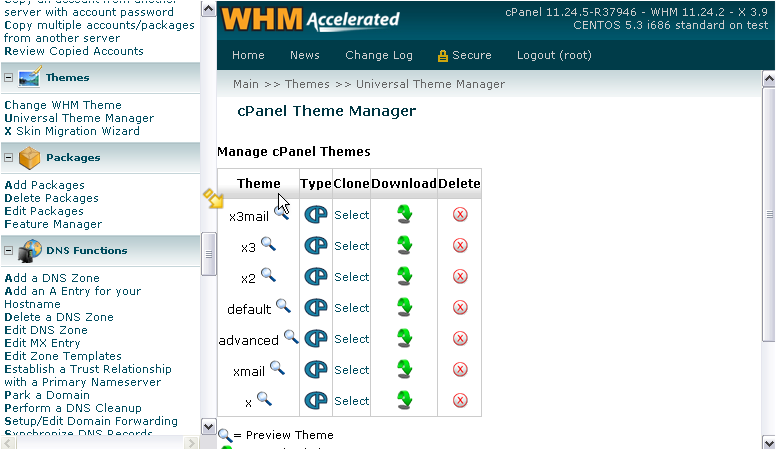
Task: Click main pane scrollbar down arrow
Action: tap(769, 442)
